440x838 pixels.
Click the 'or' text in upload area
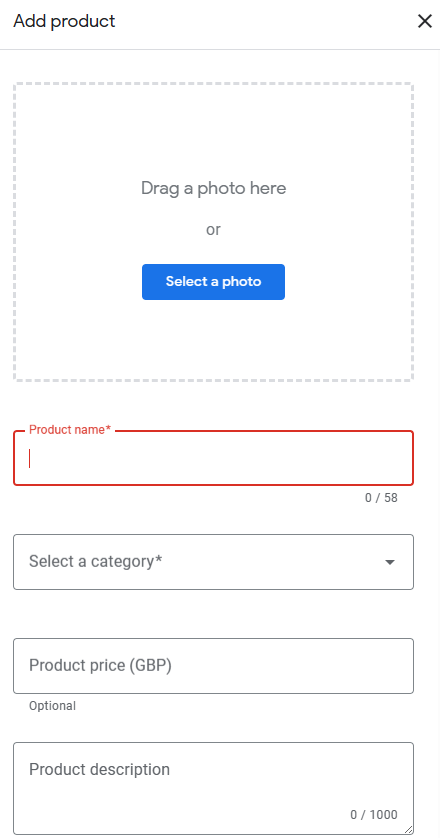point(213,230)
